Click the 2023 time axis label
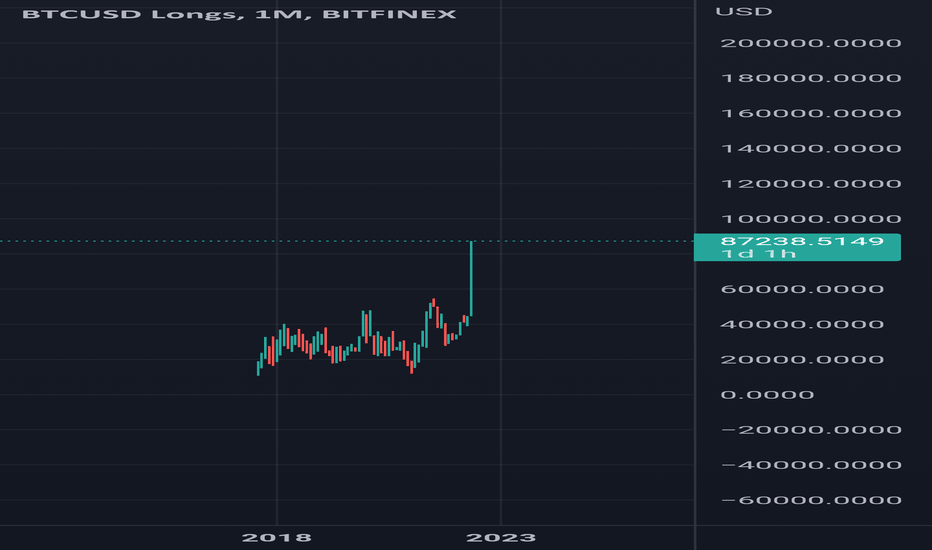 pyautogui.click(x=501, y=538)
